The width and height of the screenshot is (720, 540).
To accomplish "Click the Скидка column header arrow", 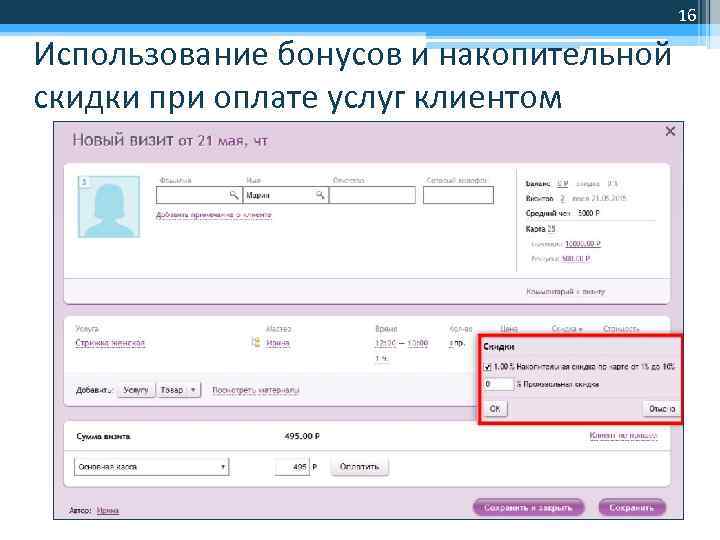I will pyautogui.click(x=580, y=330).
